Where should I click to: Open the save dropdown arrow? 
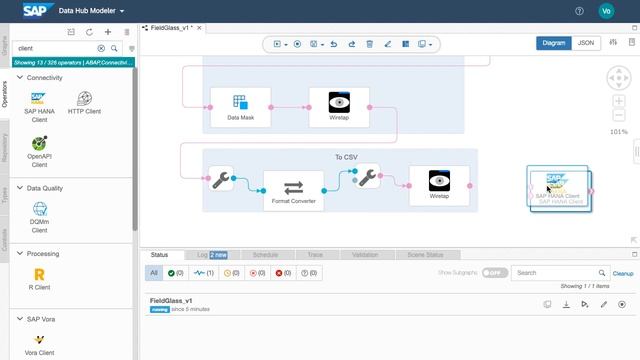(x=322, y=44)
